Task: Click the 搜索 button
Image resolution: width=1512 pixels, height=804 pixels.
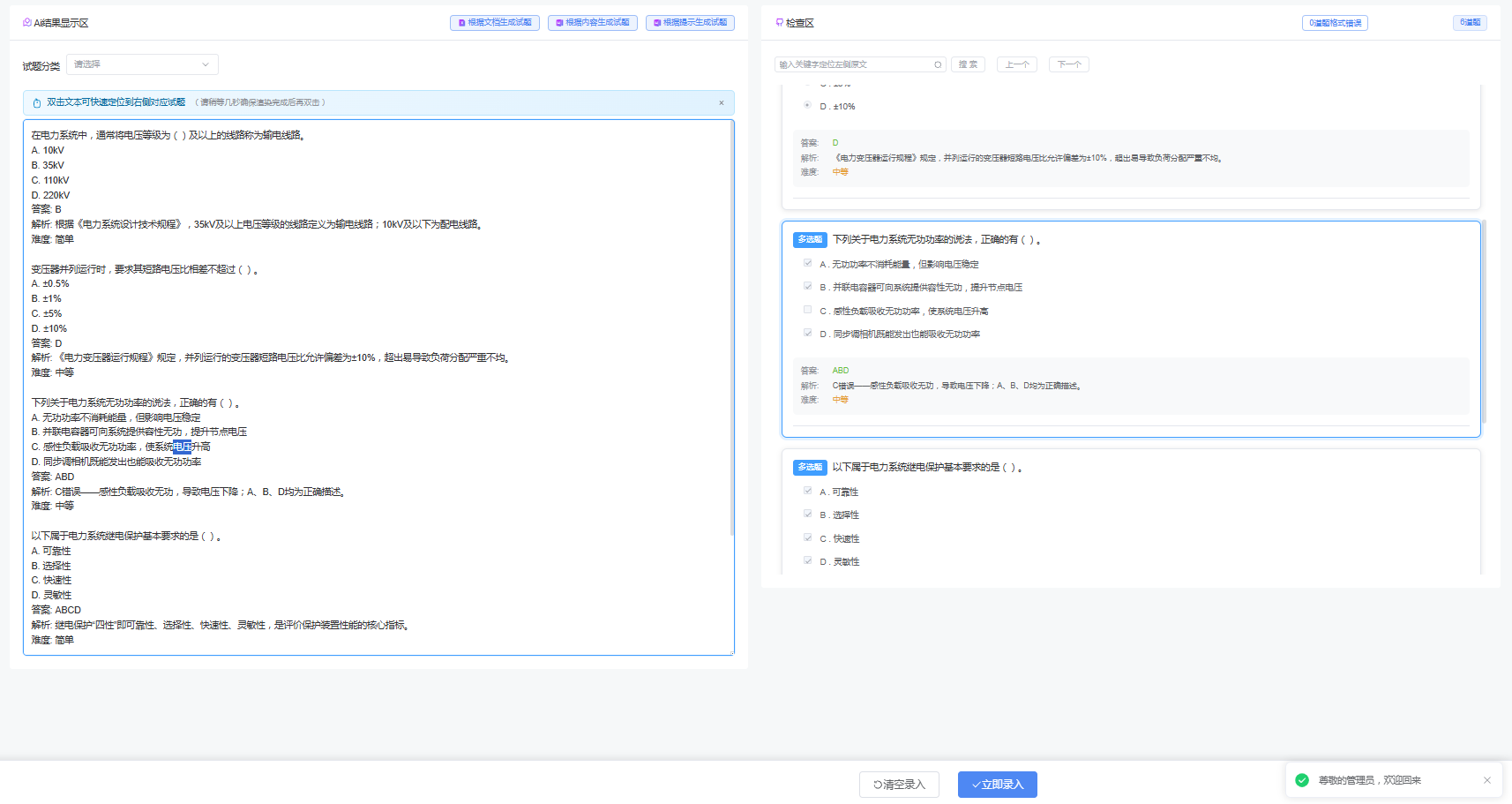Action: coord(968,64)
